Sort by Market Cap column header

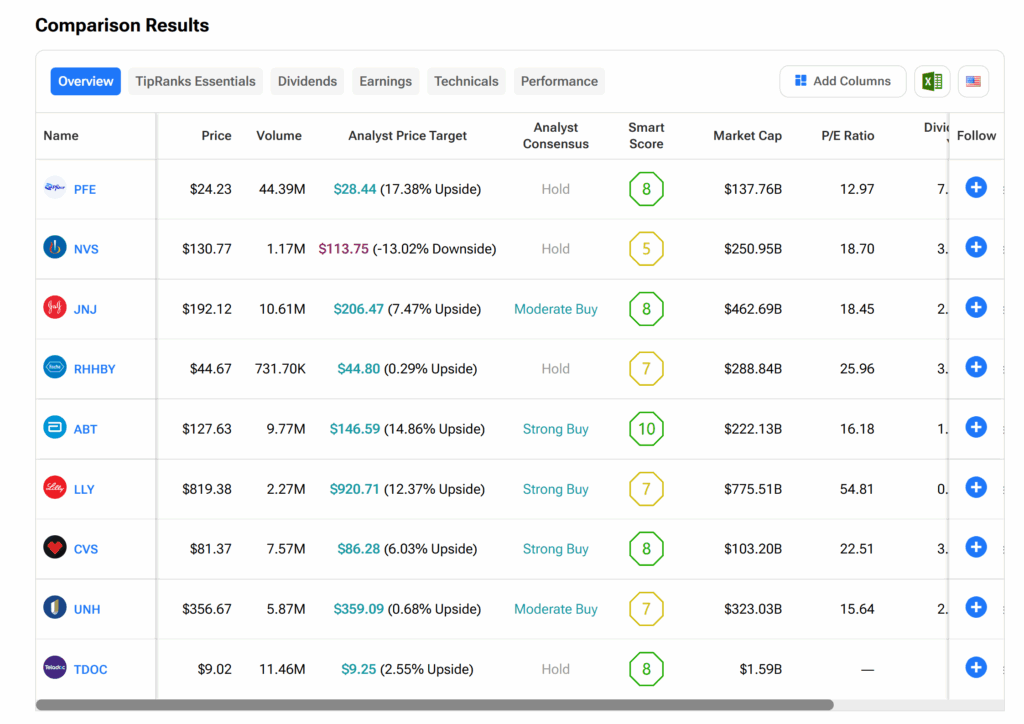point(747,136)
